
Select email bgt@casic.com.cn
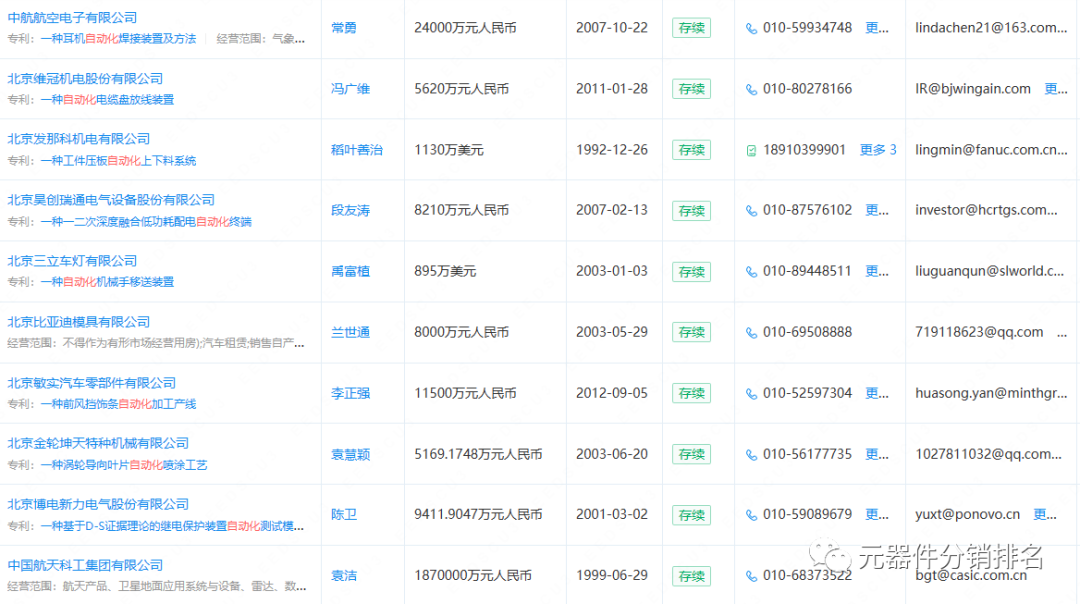coord(971,576)
